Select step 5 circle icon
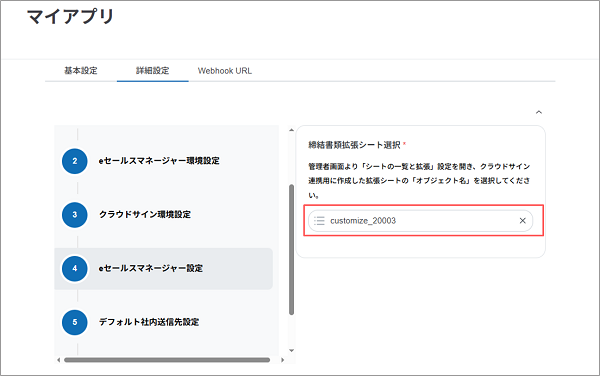The width and height of the screenshot is (600, 376). coord(75,322)
